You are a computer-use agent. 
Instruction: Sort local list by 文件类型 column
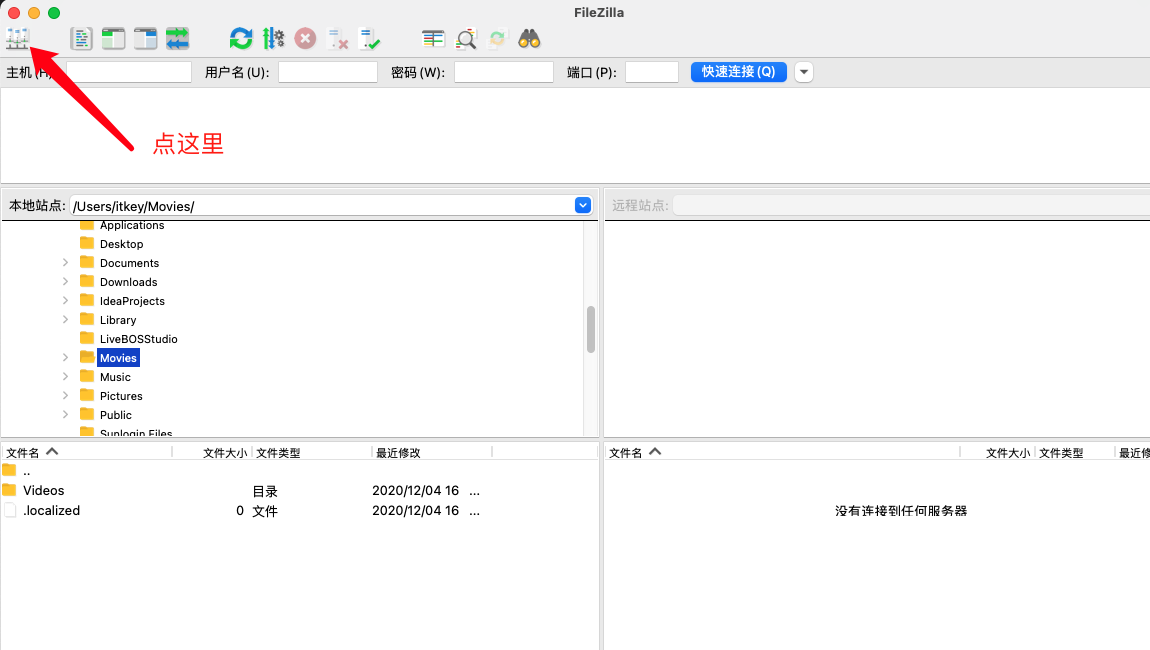pos(312,453)
